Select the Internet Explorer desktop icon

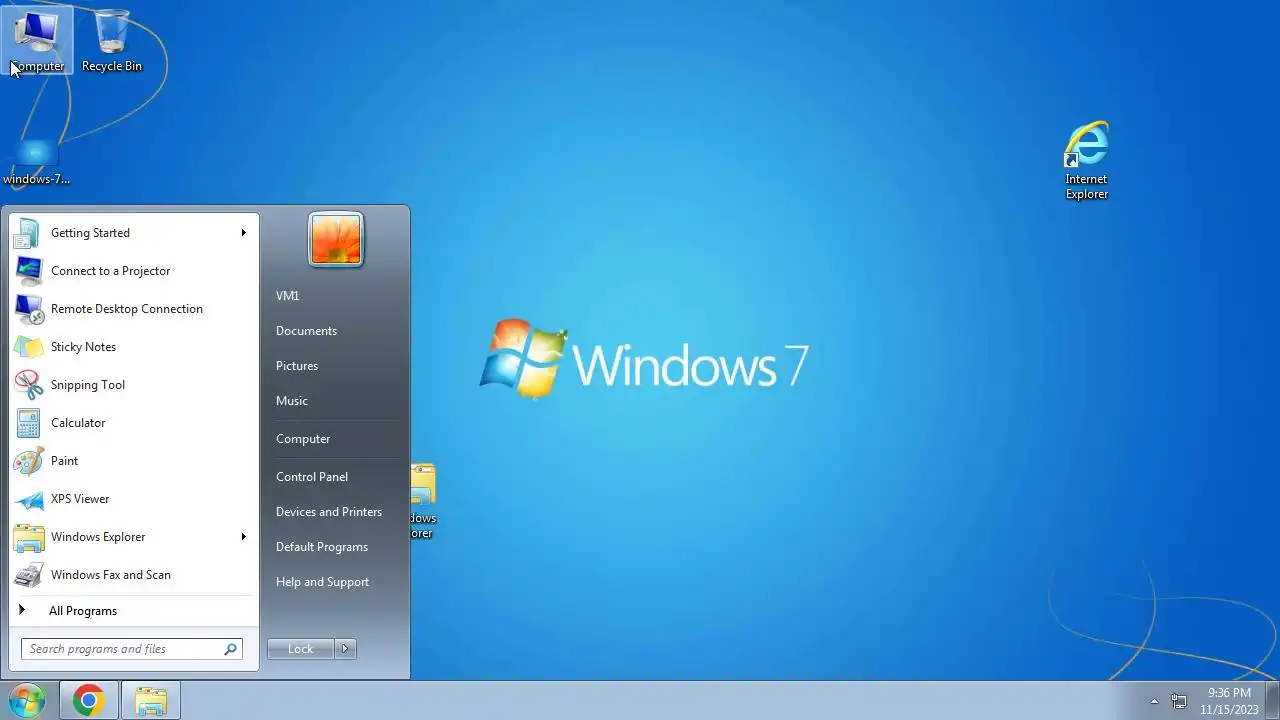1086,160
